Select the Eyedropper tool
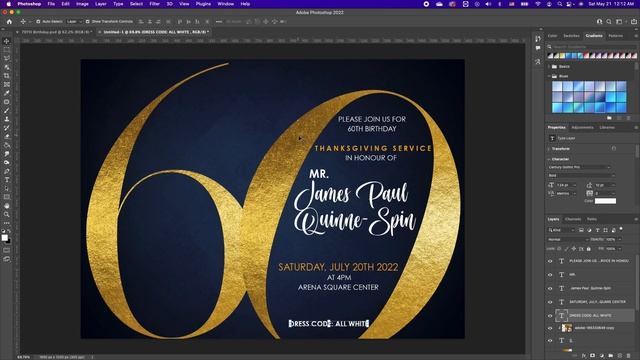The width and height of the screenshot is (640, 360). (7, 93)
